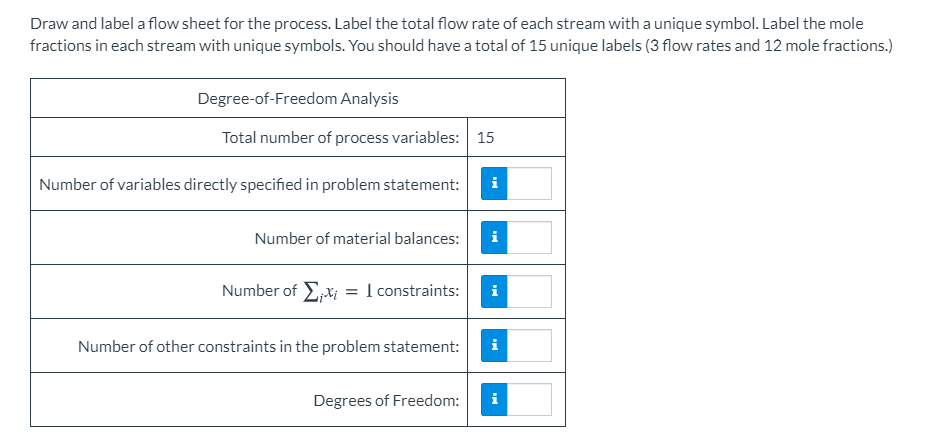The height and width of the screenshot is (445, 935).
Task: Click info icon next to Degrees of Freedom
Action: (x=493, y=400)
